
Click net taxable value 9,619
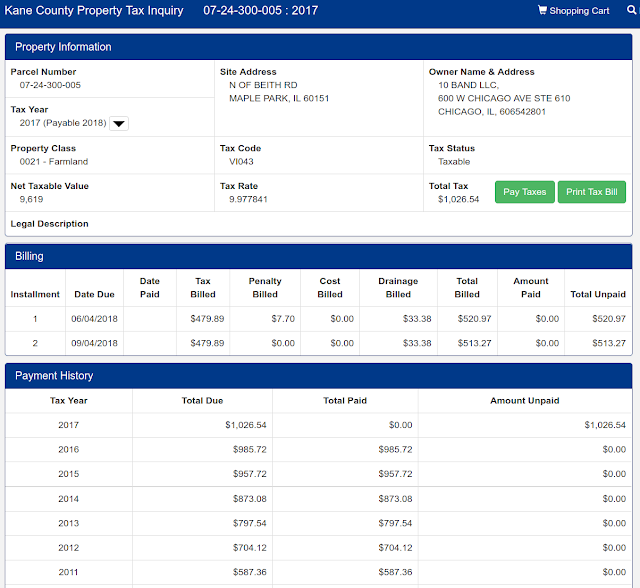pyautogui.click(x=31, y=199)
